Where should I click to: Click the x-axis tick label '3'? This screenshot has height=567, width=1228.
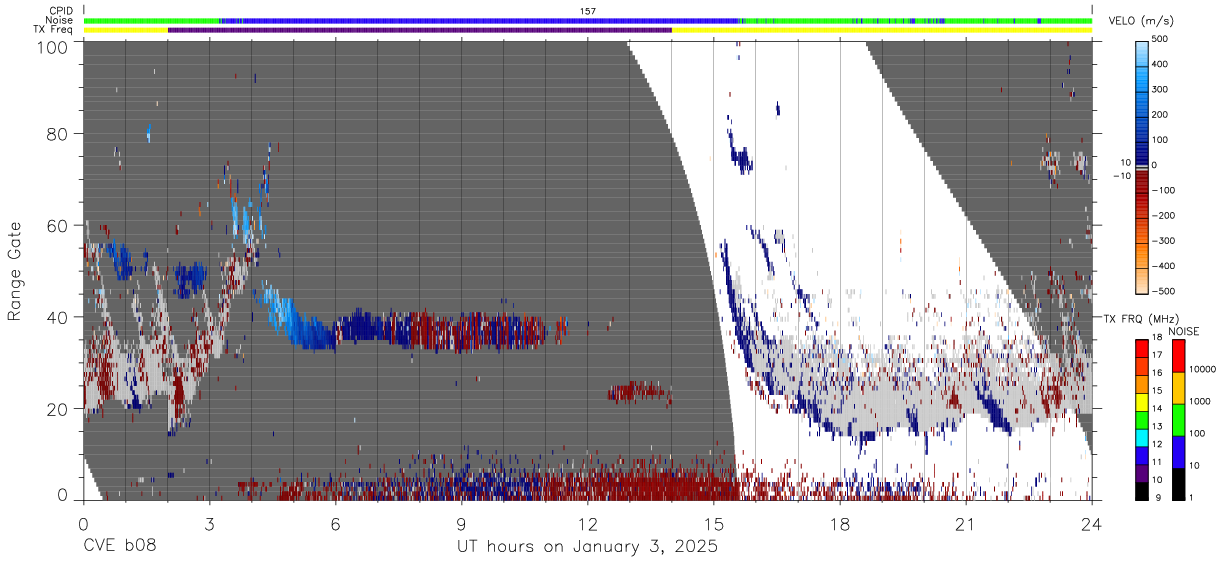point(209,523)
